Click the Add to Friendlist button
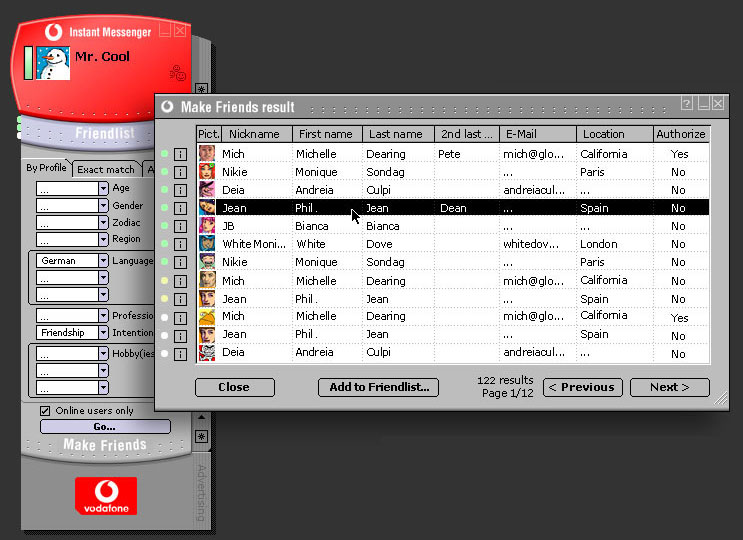 pyautogui.click(x=379, y=387)
